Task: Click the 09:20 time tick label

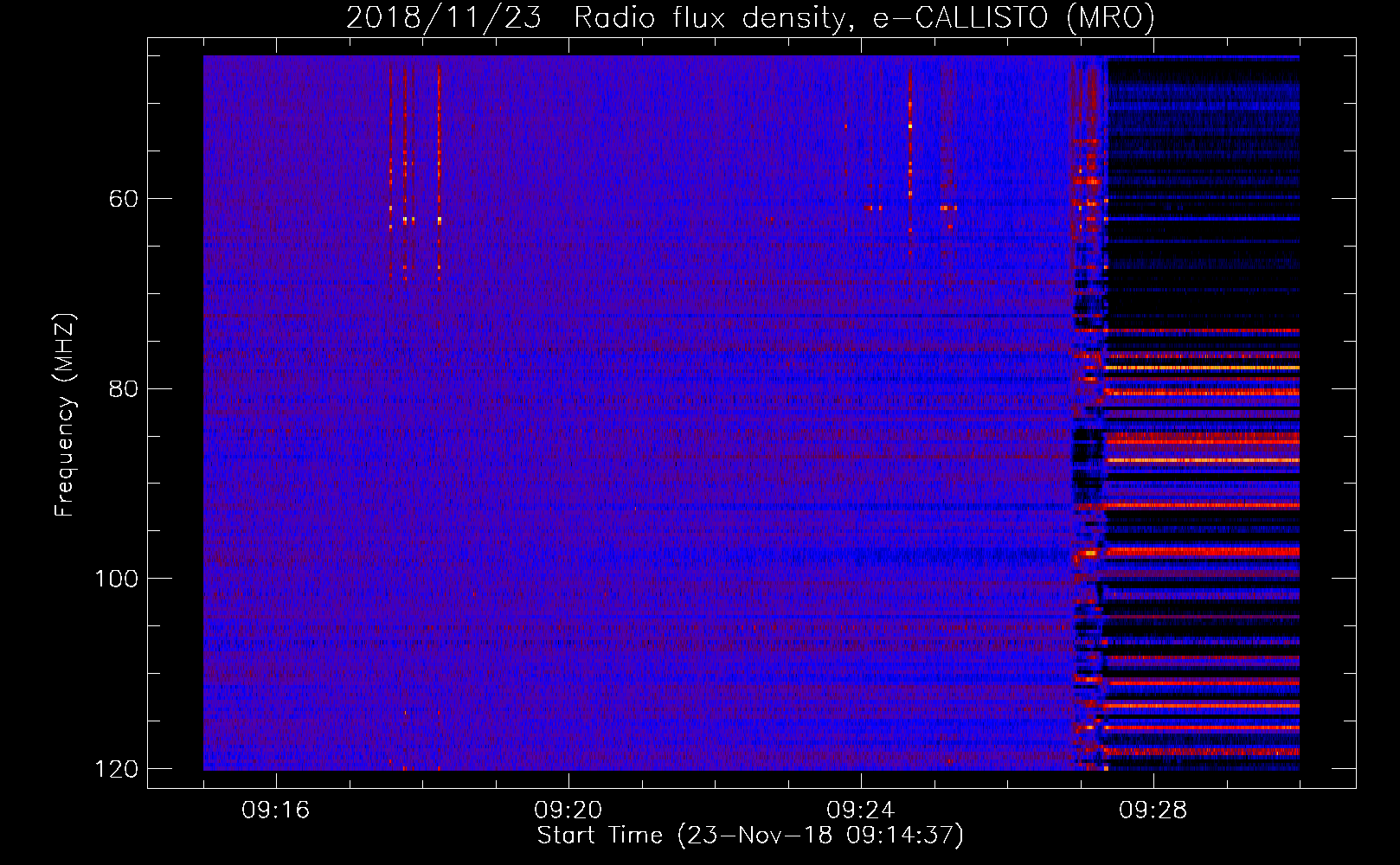Action: coord(568,811)
